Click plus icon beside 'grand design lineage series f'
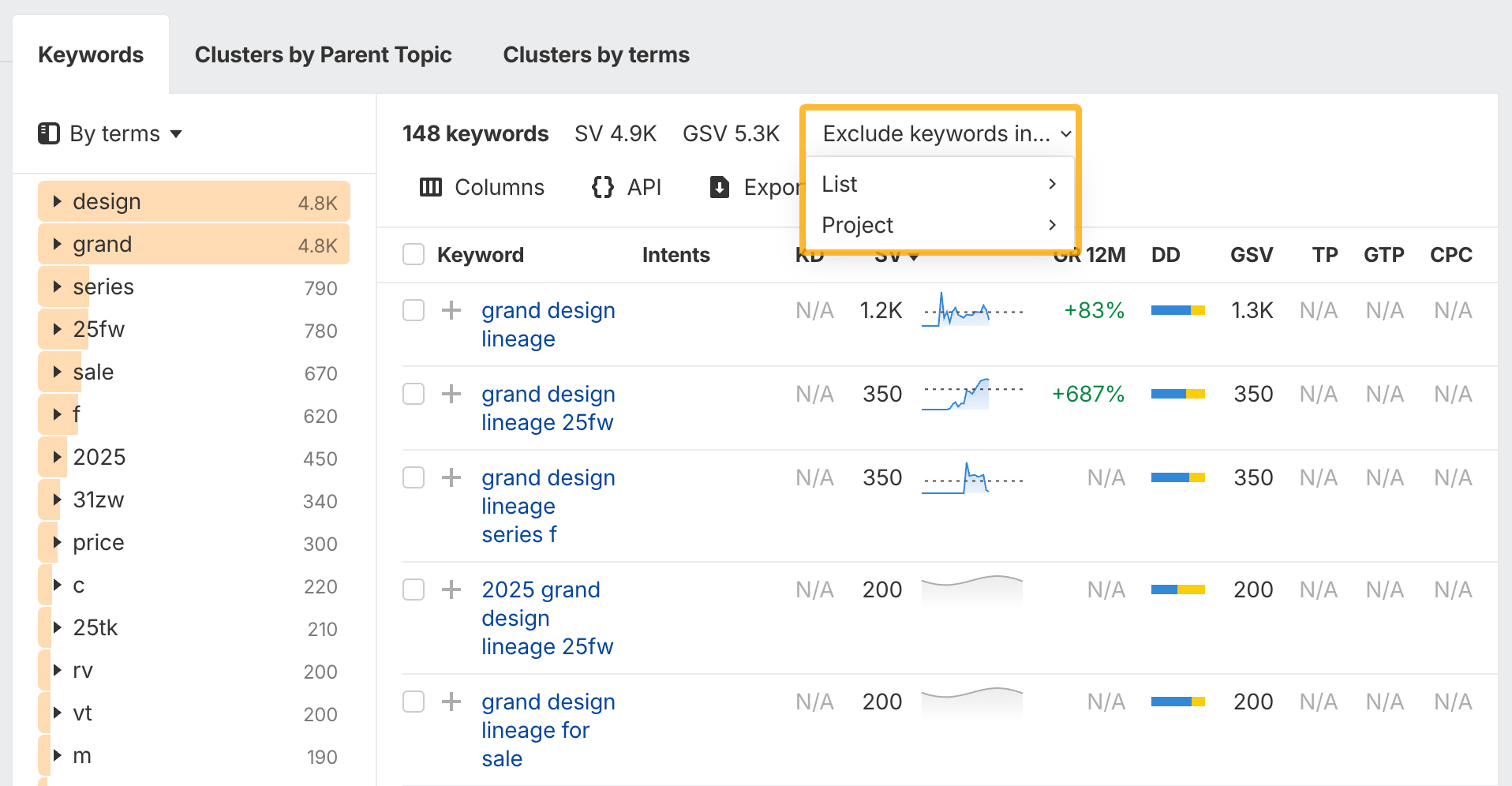This screenshot has width=1512, height=786. point(451,477)
